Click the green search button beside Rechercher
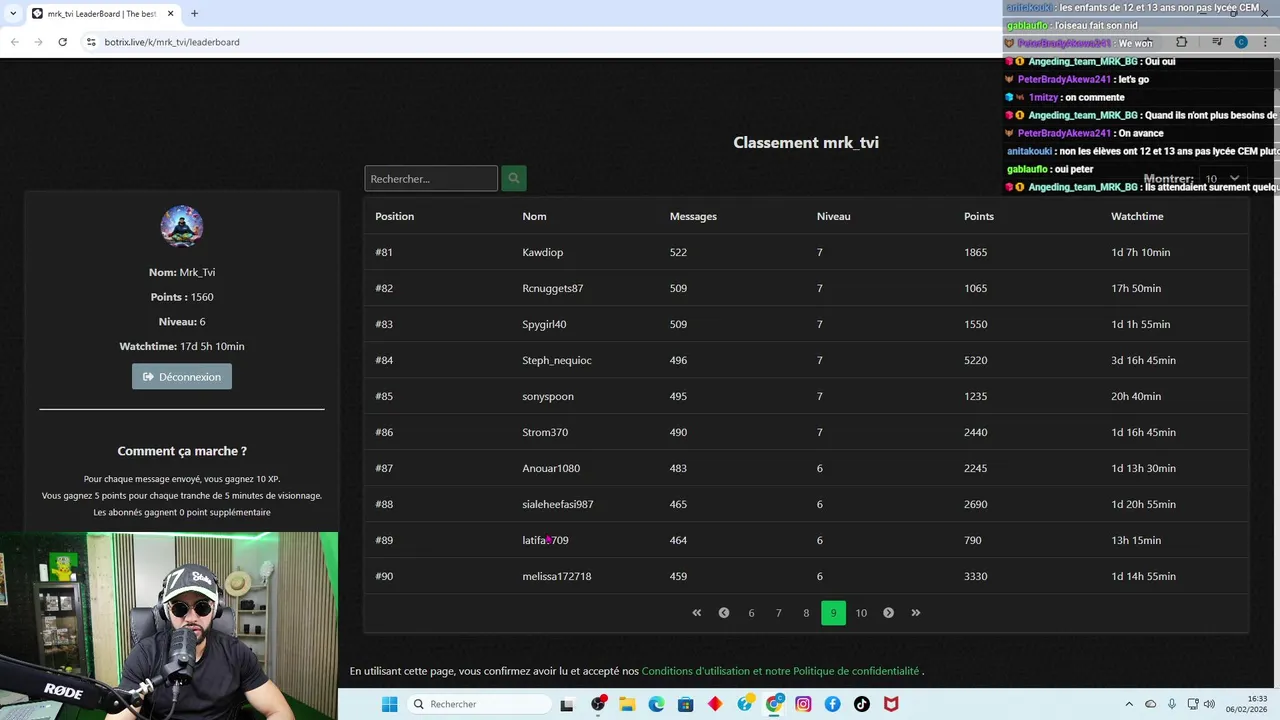1280x720 pixels. [x=513, y=178]
